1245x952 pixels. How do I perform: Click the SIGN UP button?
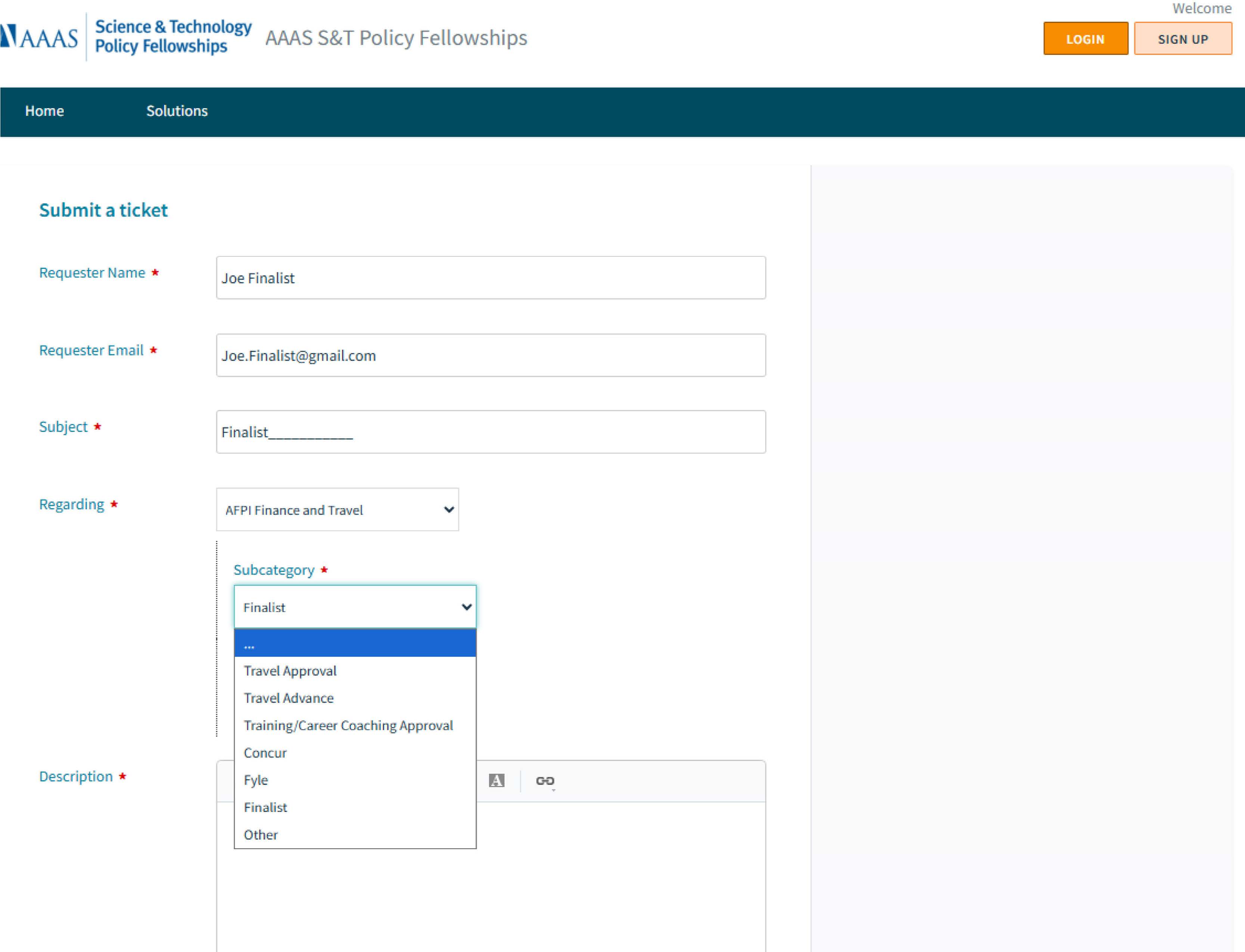1183,39
